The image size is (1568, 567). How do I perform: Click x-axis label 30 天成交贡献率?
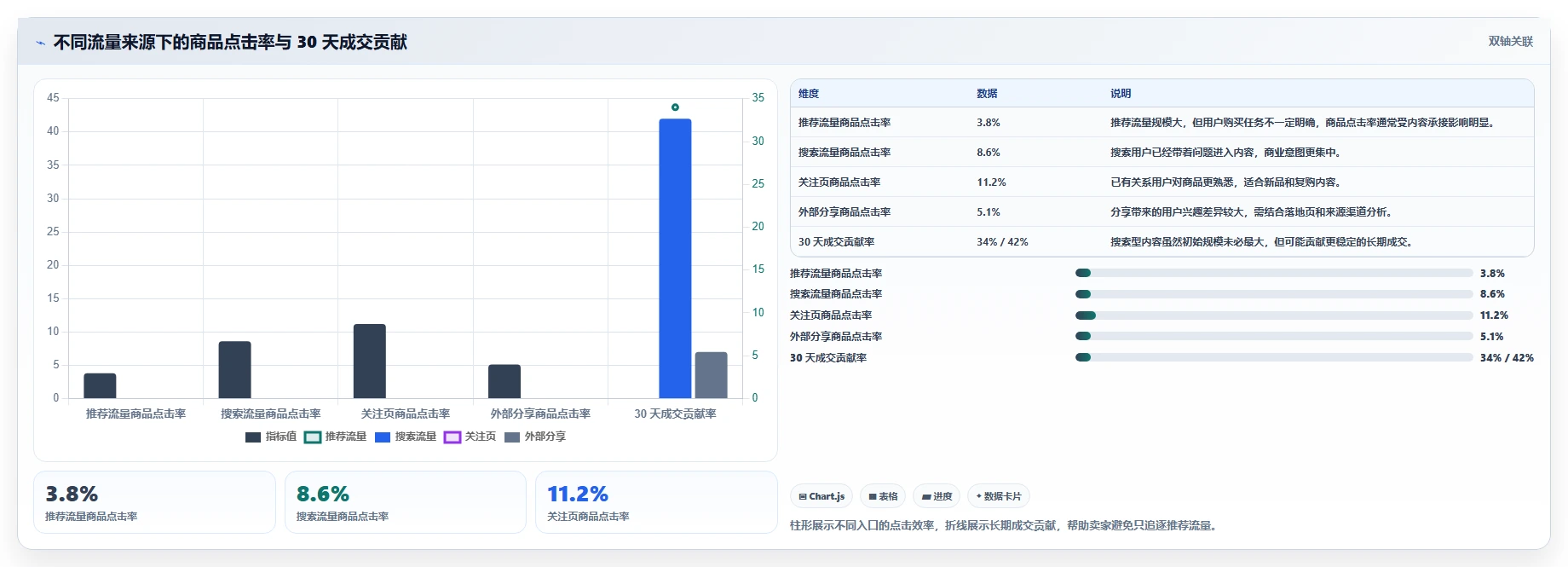point(675,414)
